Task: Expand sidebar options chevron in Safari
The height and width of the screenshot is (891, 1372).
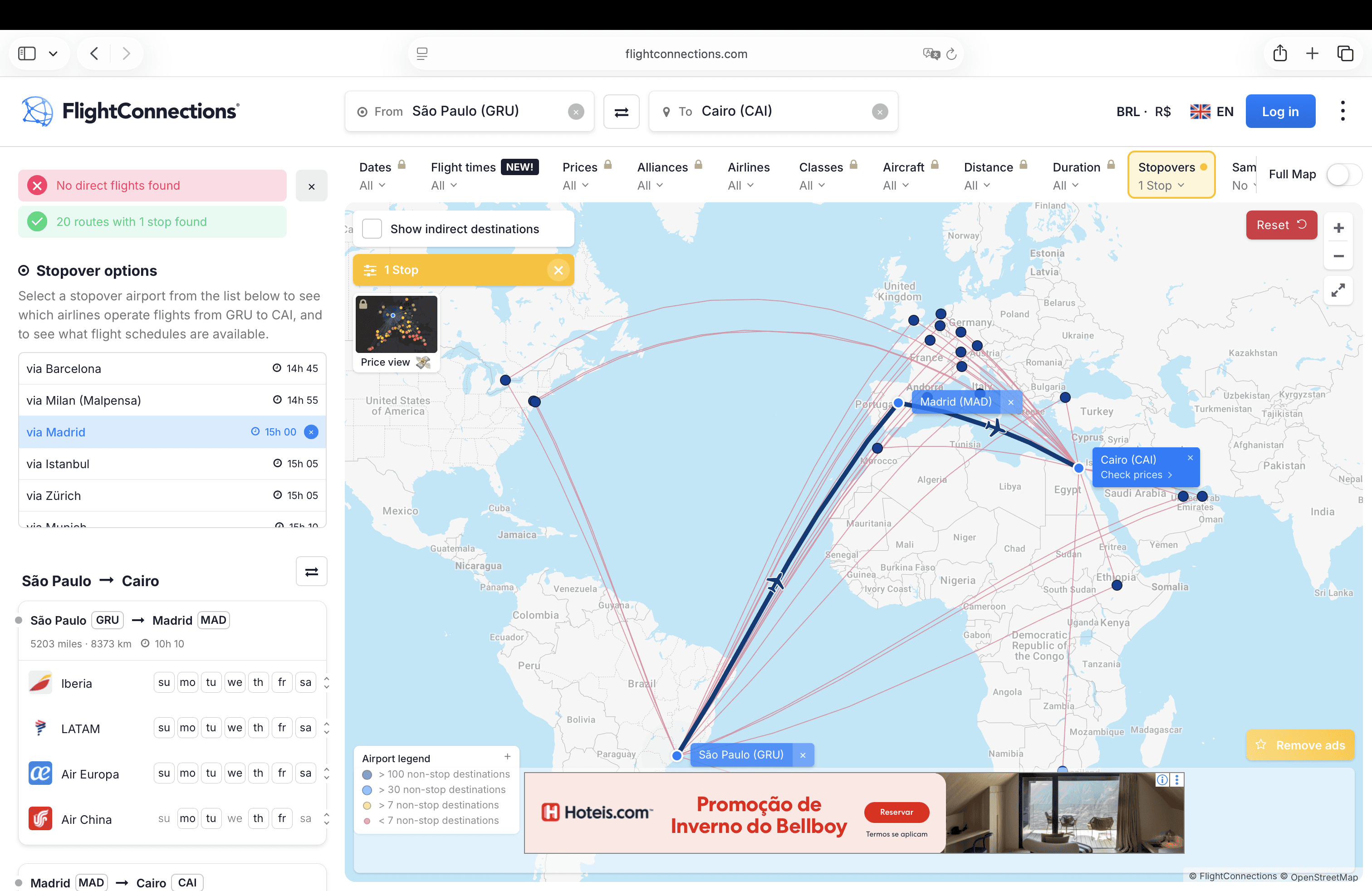Action: pos(53,54)
